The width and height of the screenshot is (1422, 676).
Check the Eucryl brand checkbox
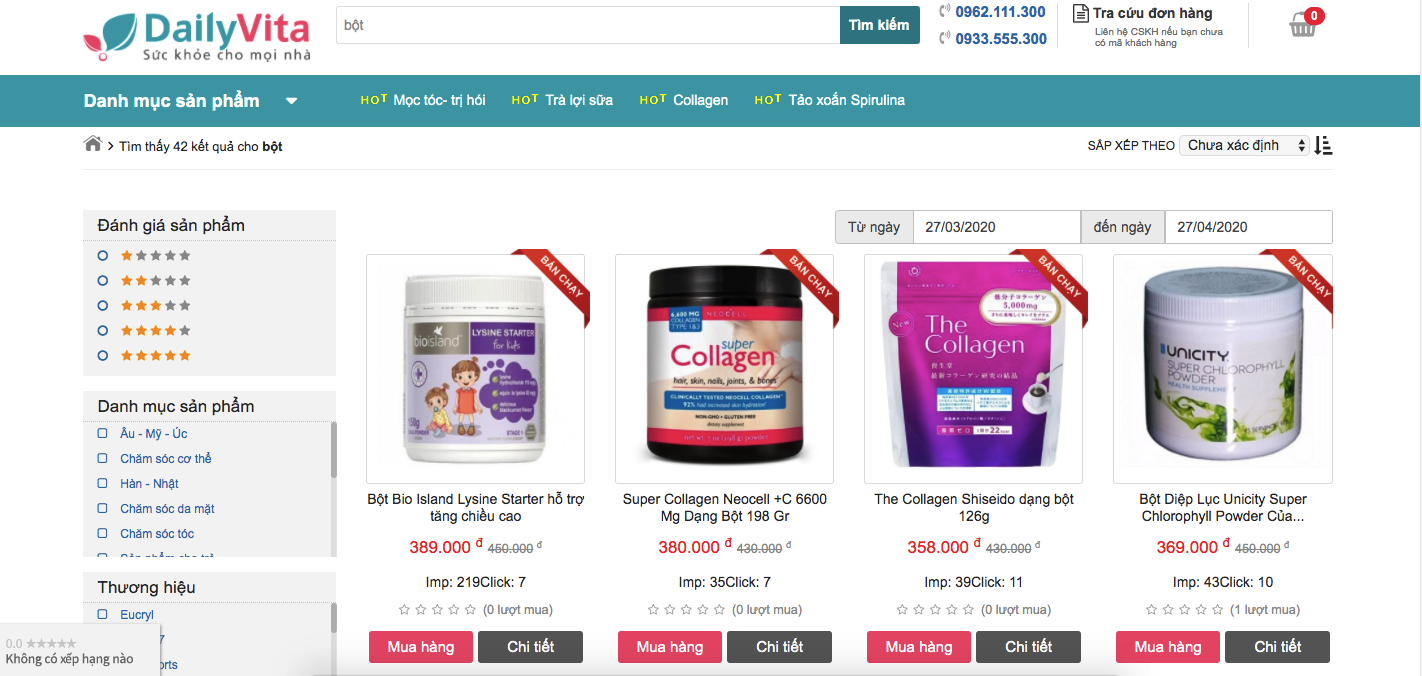click(x=102, y=614)
